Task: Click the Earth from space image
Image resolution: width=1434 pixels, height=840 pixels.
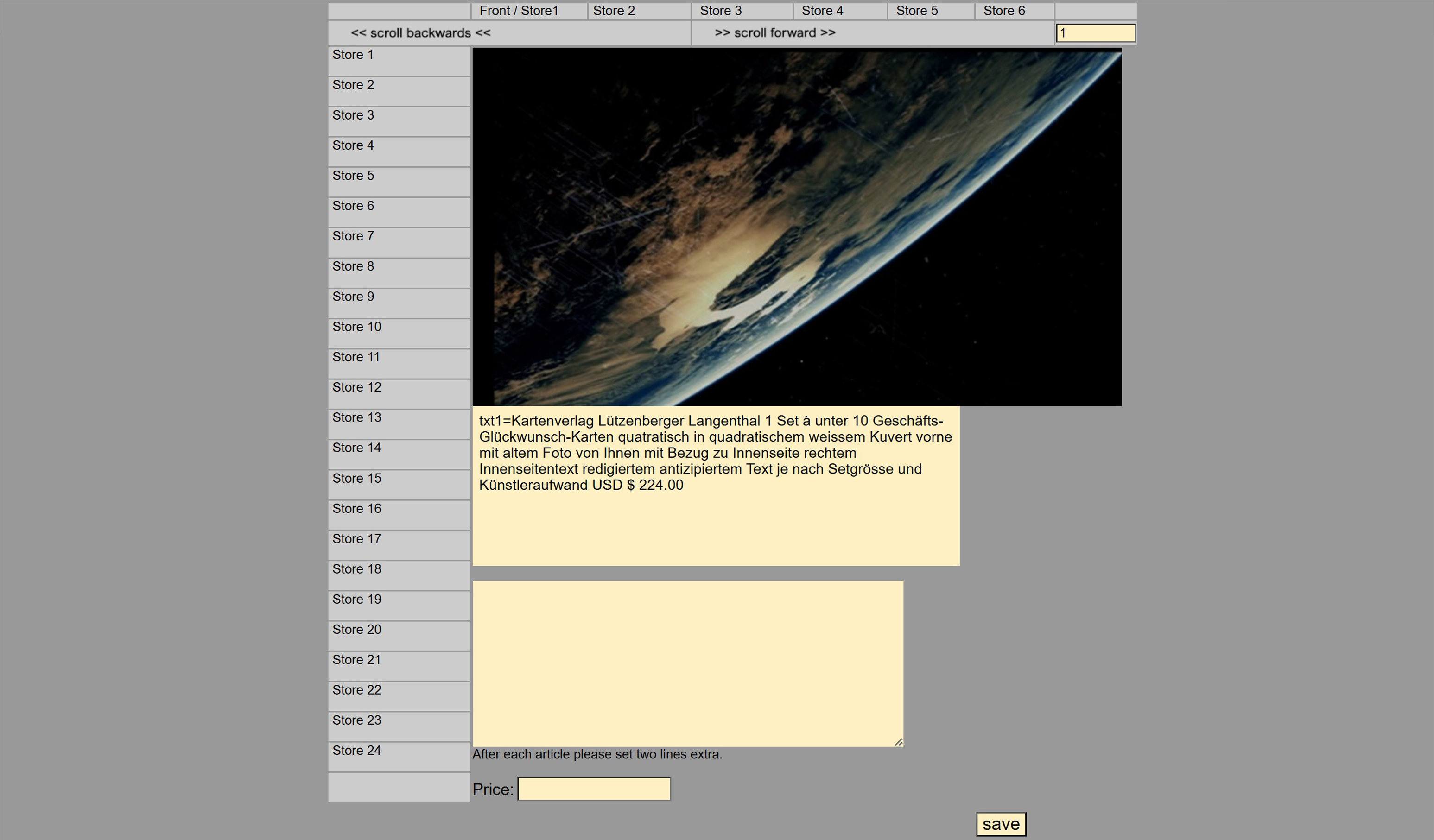Action: (x=797, y=227)
